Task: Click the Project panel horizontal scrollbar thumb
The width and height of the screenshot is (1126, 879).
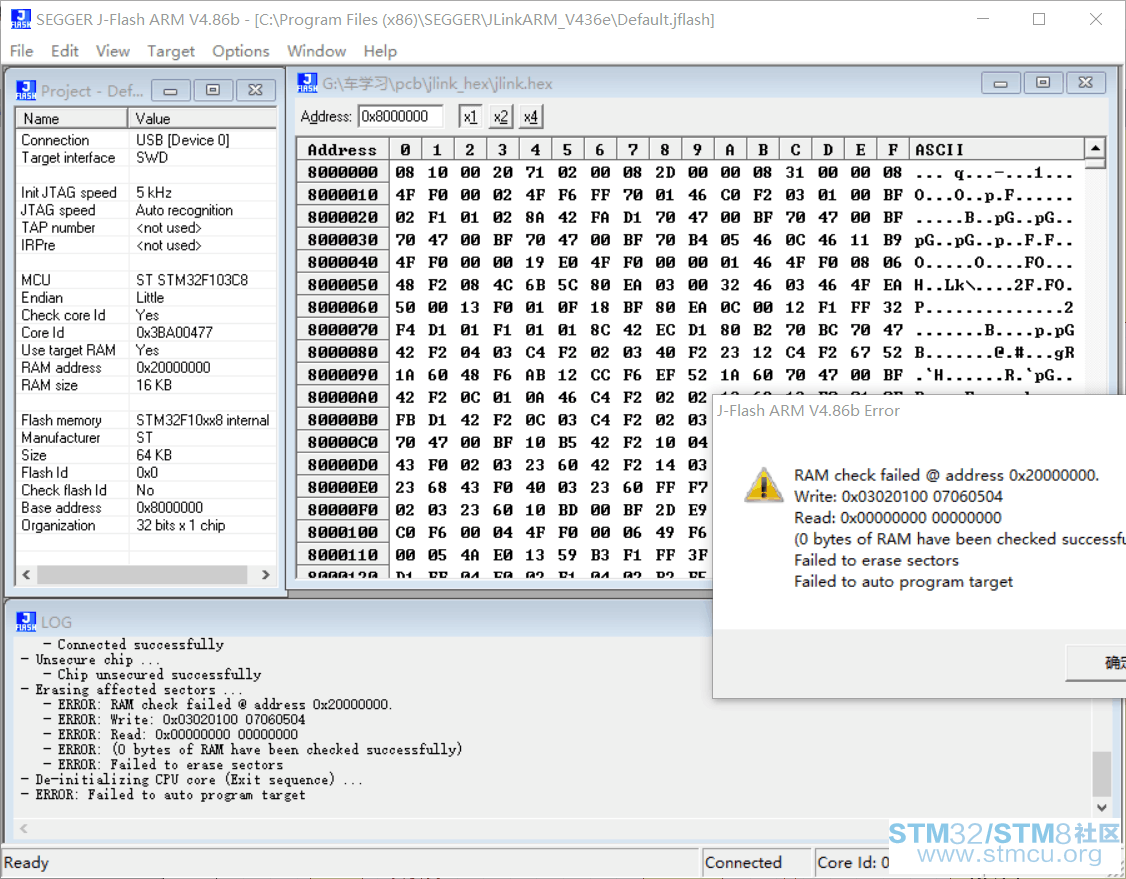Action: [x=142, y=575]
